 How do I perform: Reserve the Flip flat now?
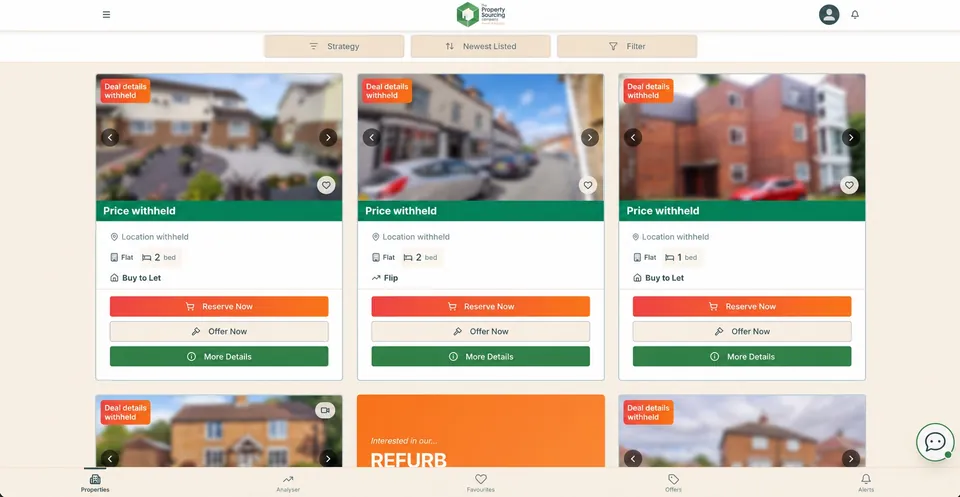coord(481,307)
